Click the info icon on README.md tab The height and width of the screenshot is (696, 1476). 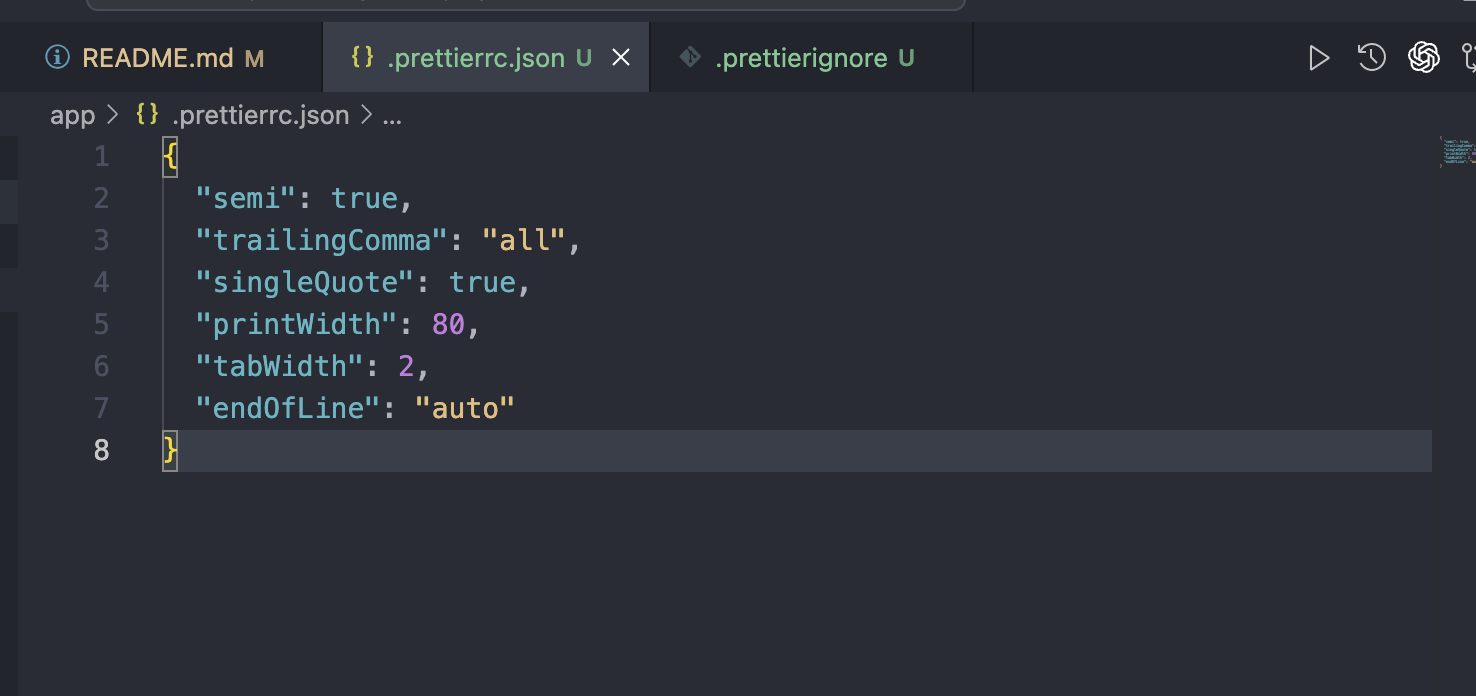click(x=58, y=58)
